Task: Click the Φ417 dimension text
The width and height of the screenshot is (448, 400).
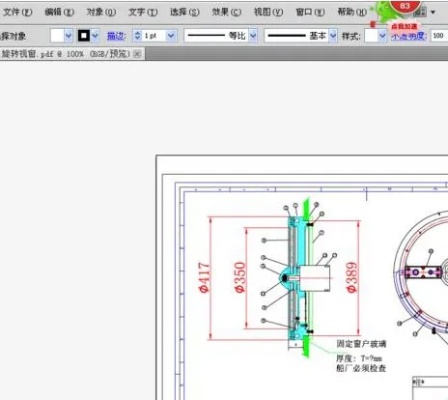Action: [205, 277]
